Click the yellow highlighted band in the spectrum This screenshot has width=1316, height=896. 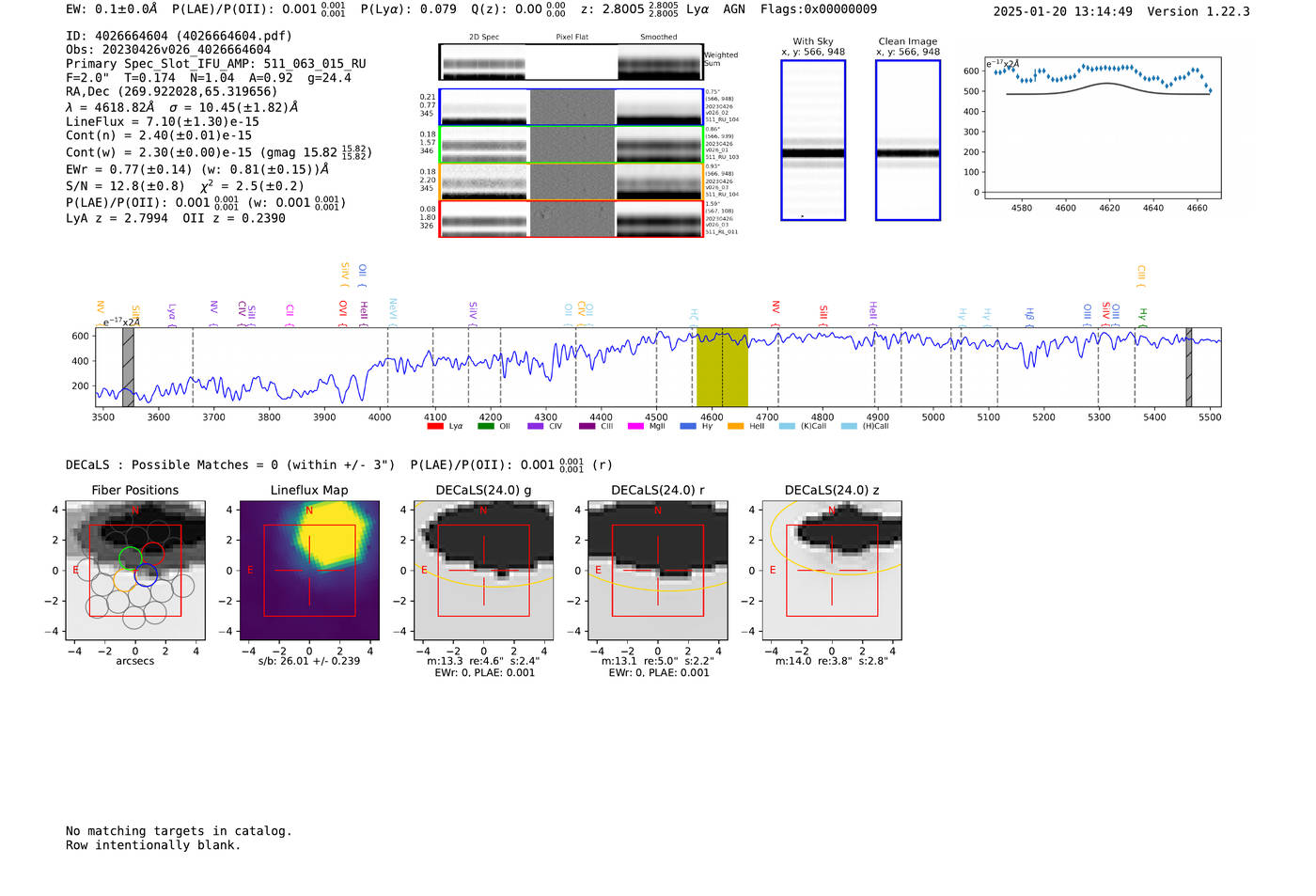tap(722, 367)
